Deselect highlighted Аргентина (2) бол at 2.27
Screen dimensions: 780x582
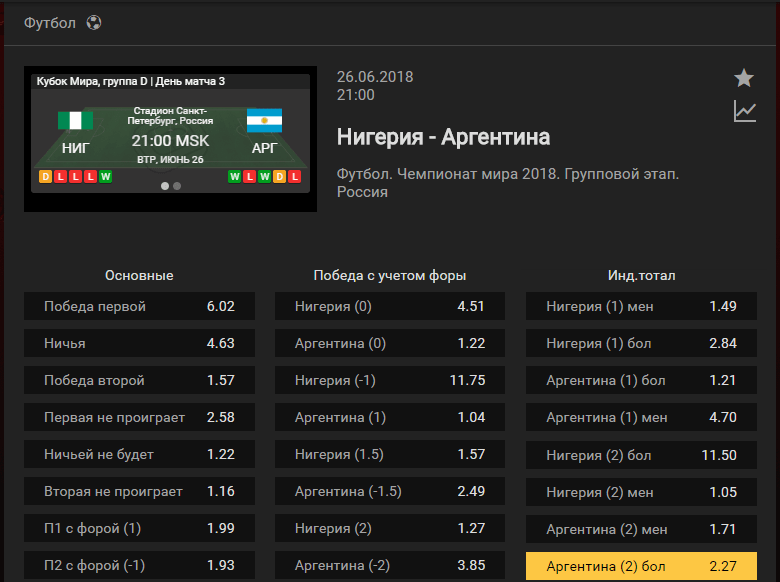641,566
